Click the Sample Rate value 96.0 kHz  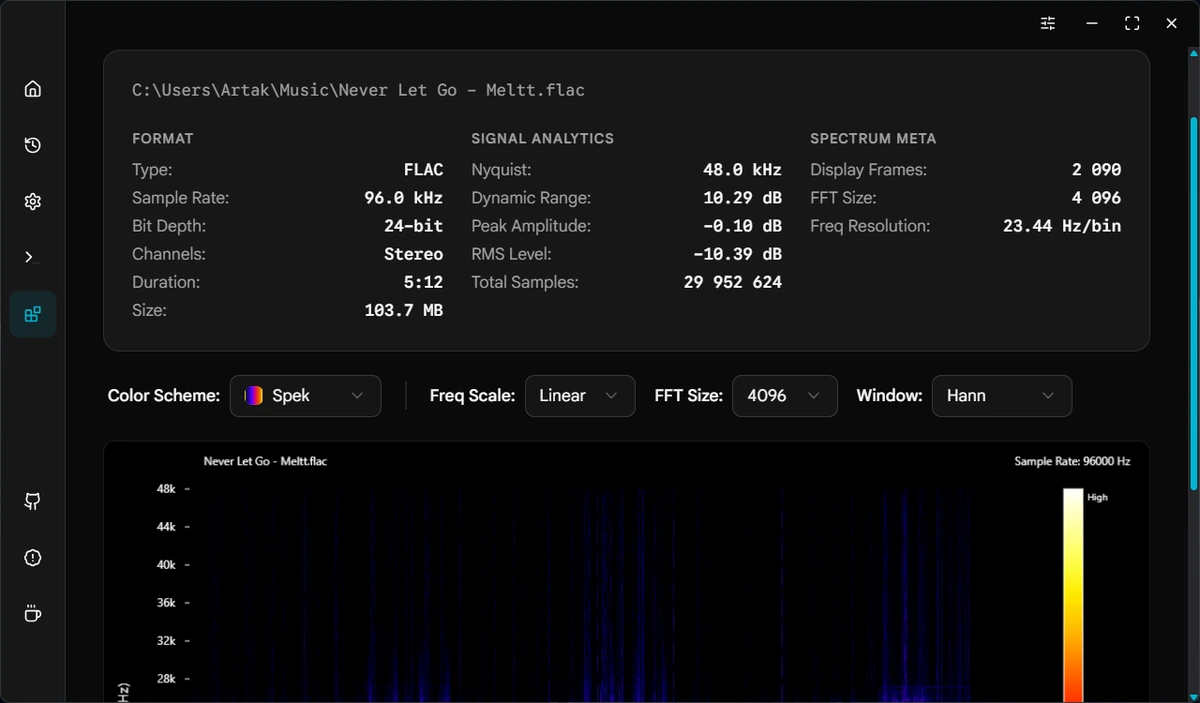[x=404, y=198]
